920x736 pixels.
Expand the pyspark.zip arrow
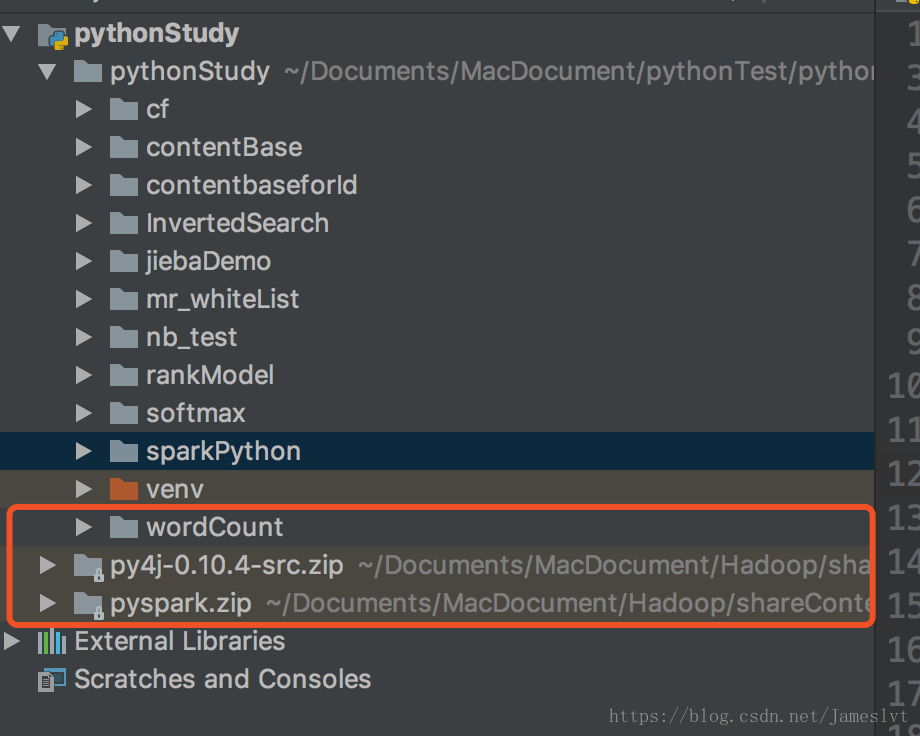click(48, 603)
